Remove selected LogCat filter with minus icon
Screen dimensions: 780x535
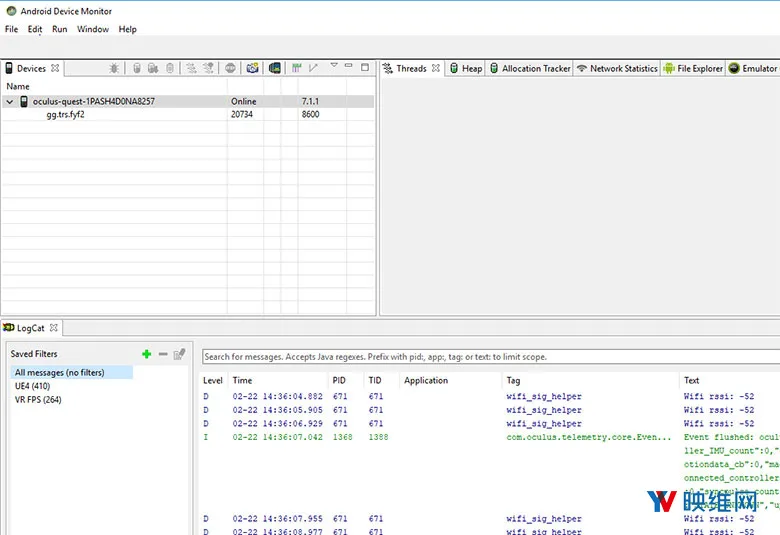163,354
